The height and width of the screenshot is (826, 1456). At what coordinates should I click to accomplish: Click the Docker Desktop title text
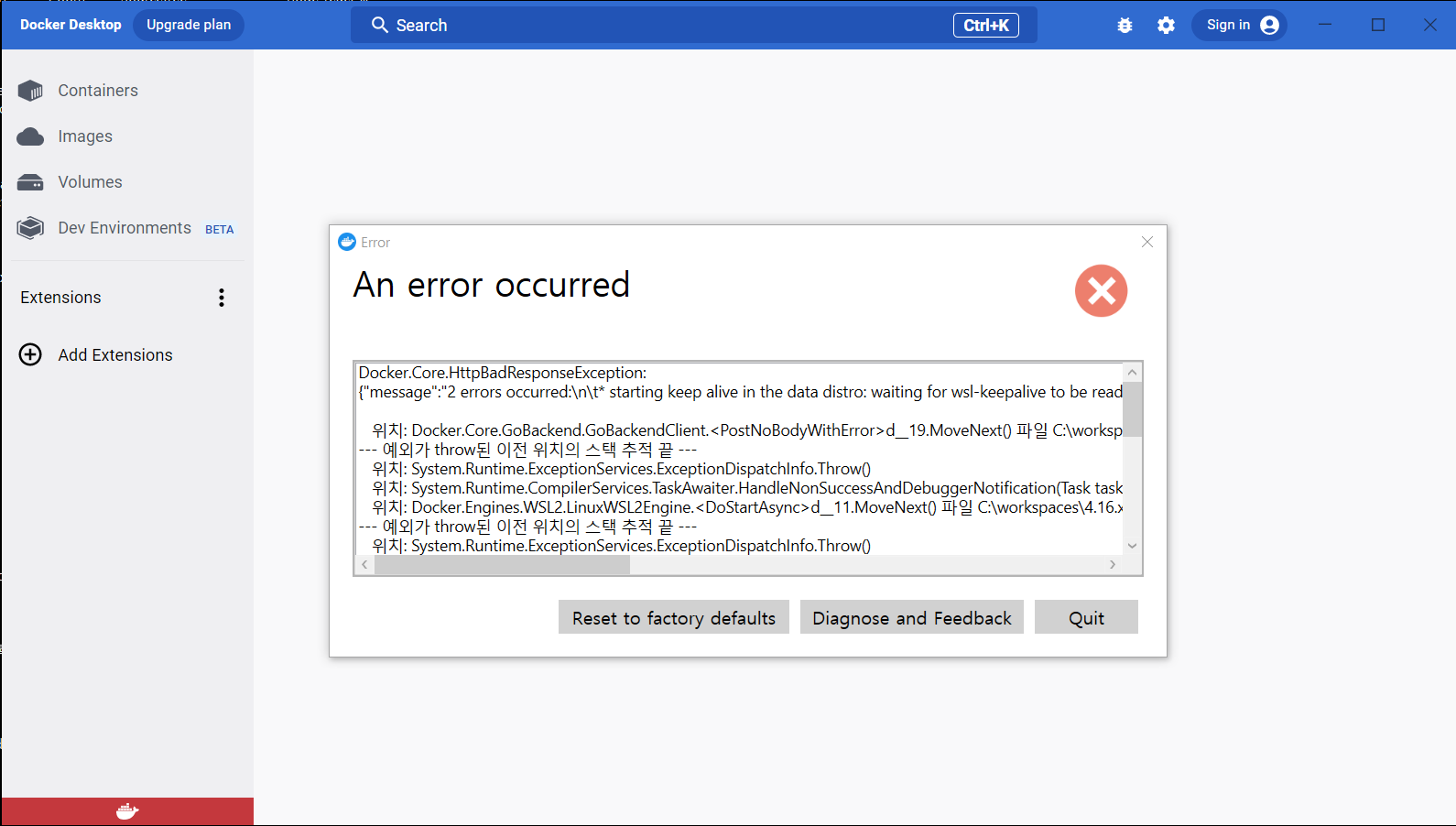71,25
